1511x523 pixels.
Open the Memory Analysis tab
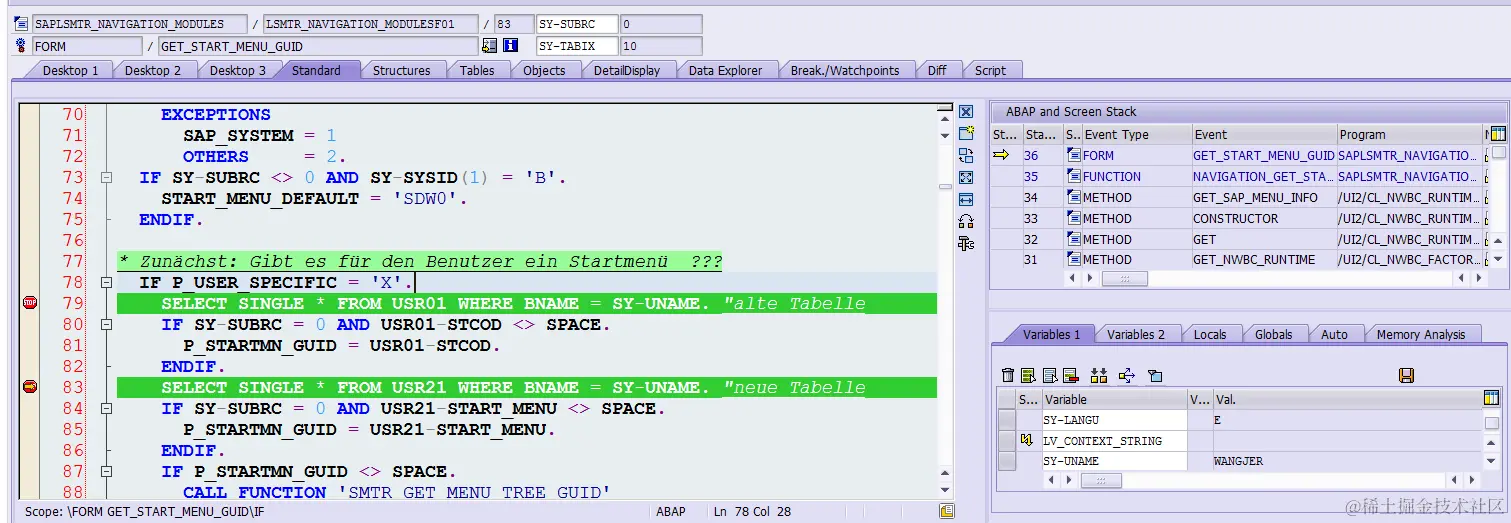click(x=1420, y=334)
